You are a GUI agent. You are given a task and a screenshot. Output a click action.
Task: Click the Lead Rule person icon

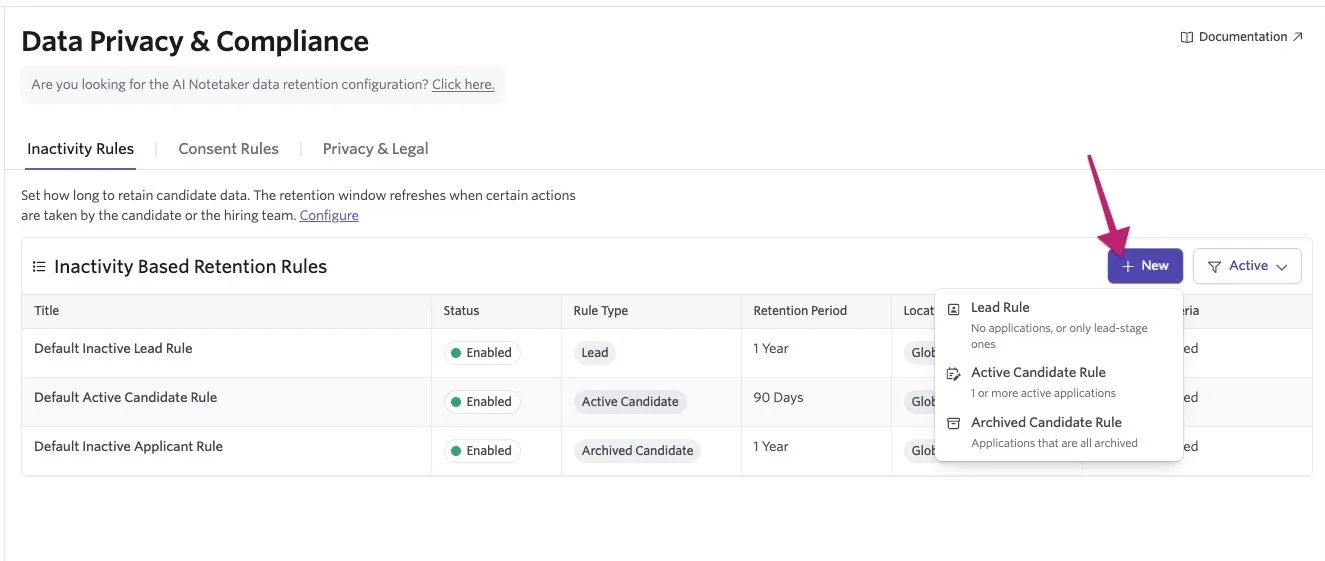tap(953, 308)
